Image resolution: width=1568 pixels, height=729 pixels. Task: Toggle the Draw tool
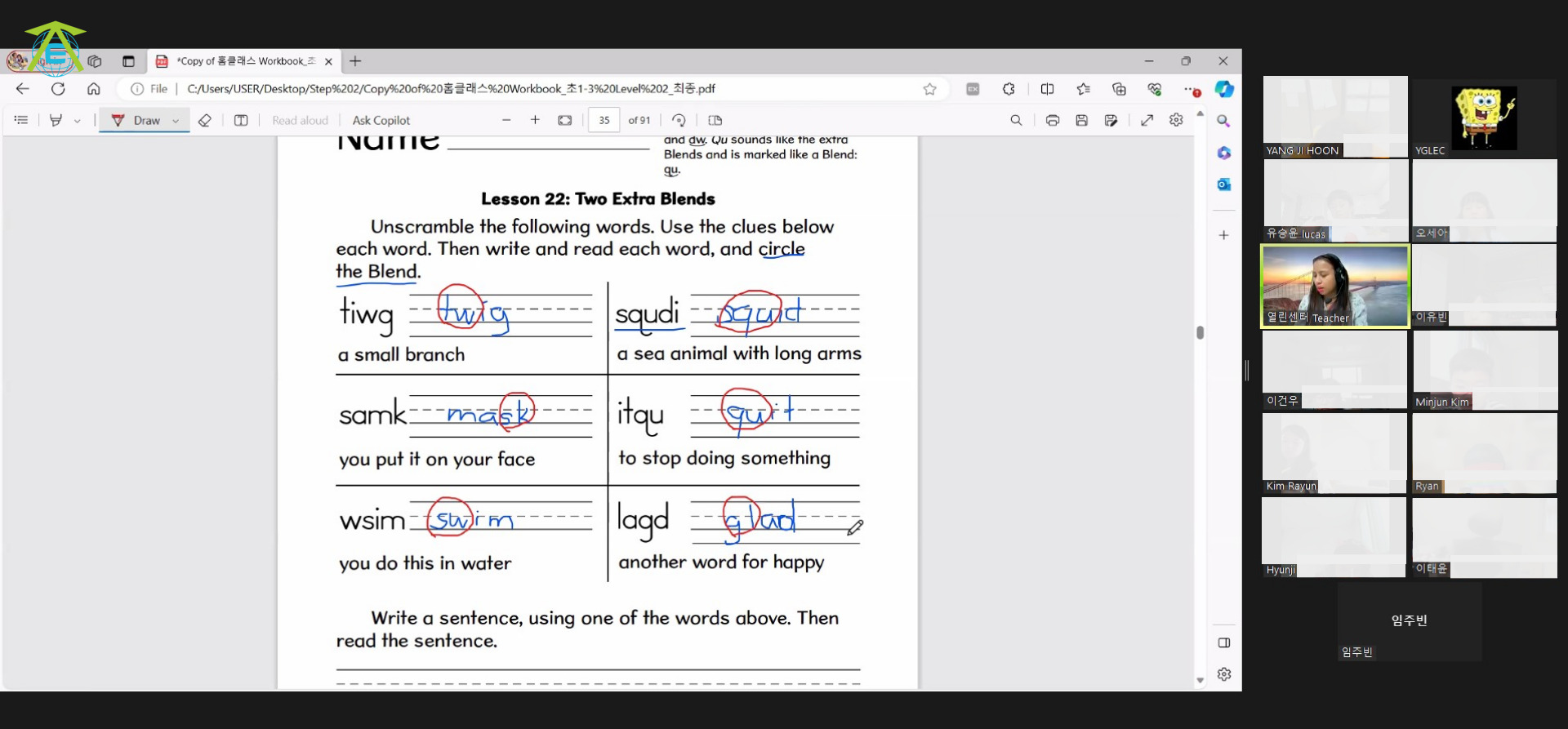tap(137, 120)
